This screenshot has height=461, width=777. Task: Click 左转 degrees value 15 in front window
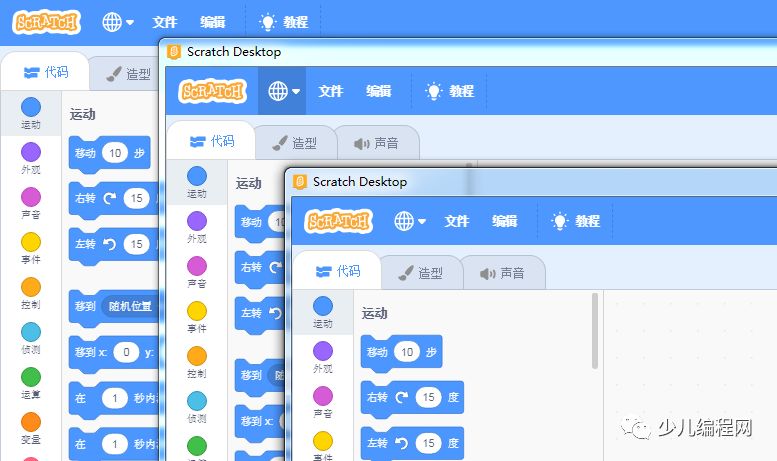pyautogui.click(x=429, y=443)
